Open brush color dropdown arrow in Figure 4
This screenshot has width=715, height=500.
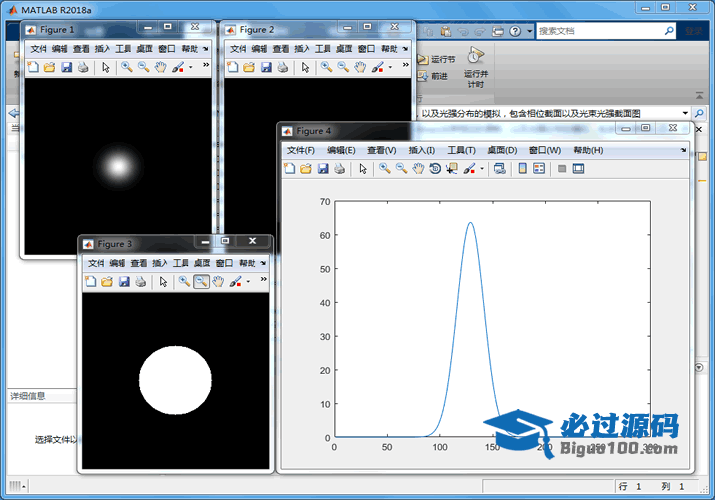click(x=482, y=169)
